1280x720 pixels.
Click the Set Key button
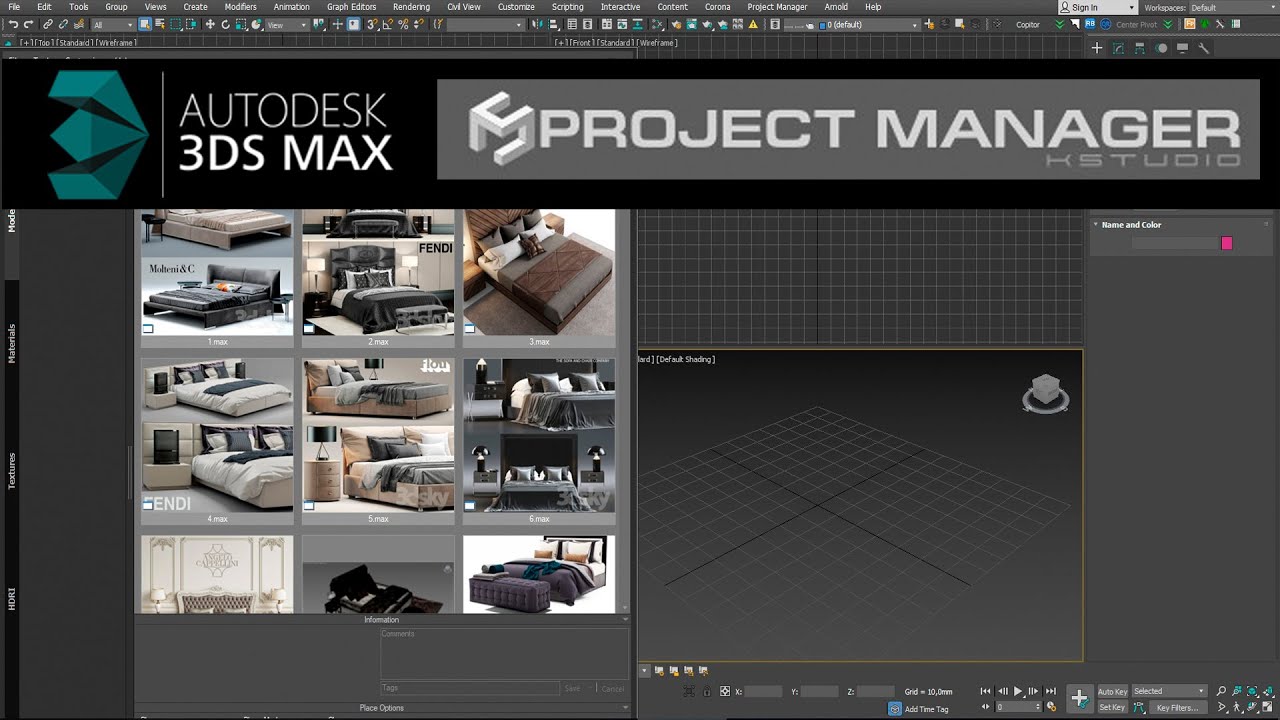(1112, 707)
